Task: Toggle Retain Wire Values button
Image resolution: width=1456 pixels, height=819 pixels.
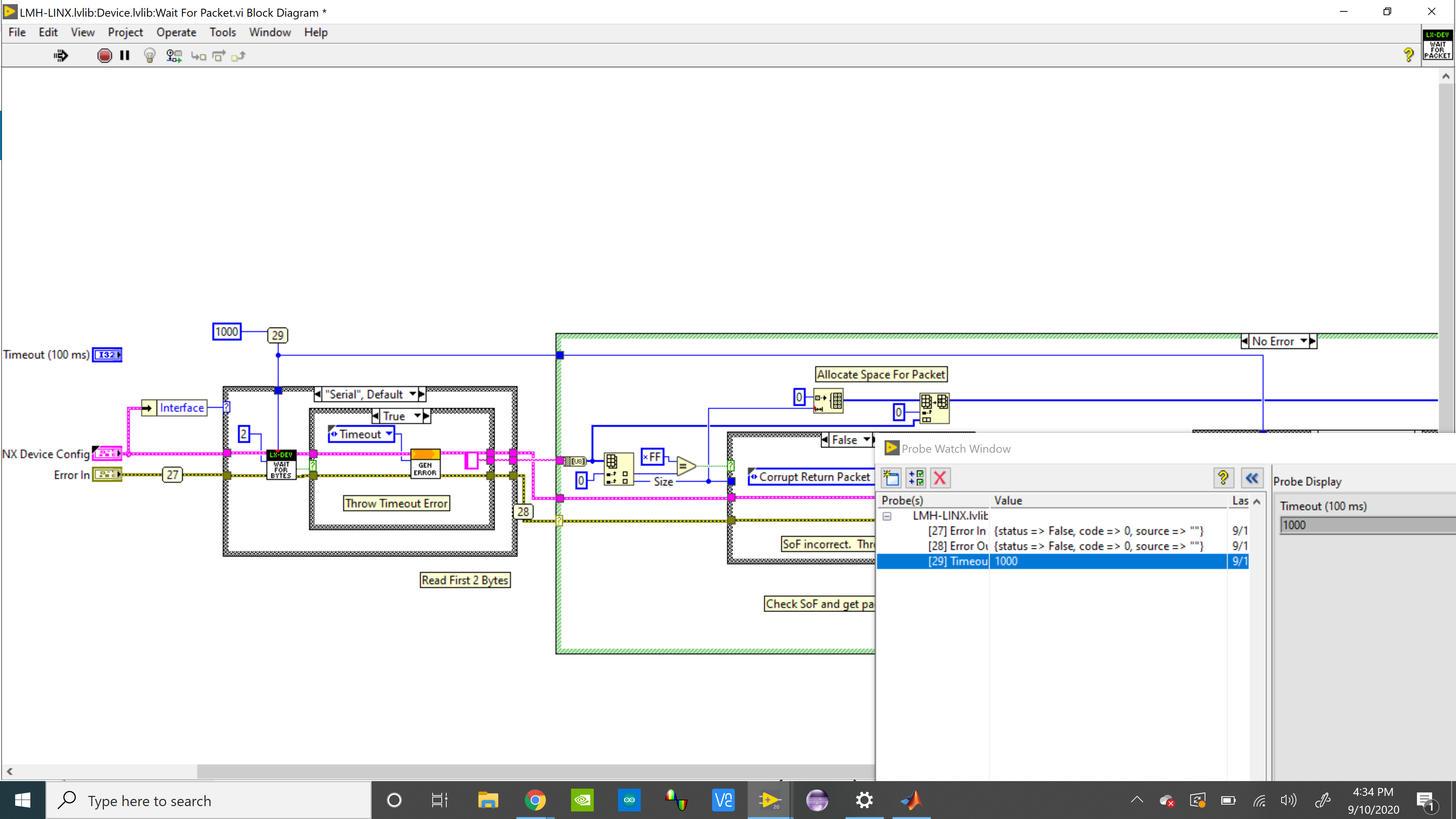Action: coord(174,55)
